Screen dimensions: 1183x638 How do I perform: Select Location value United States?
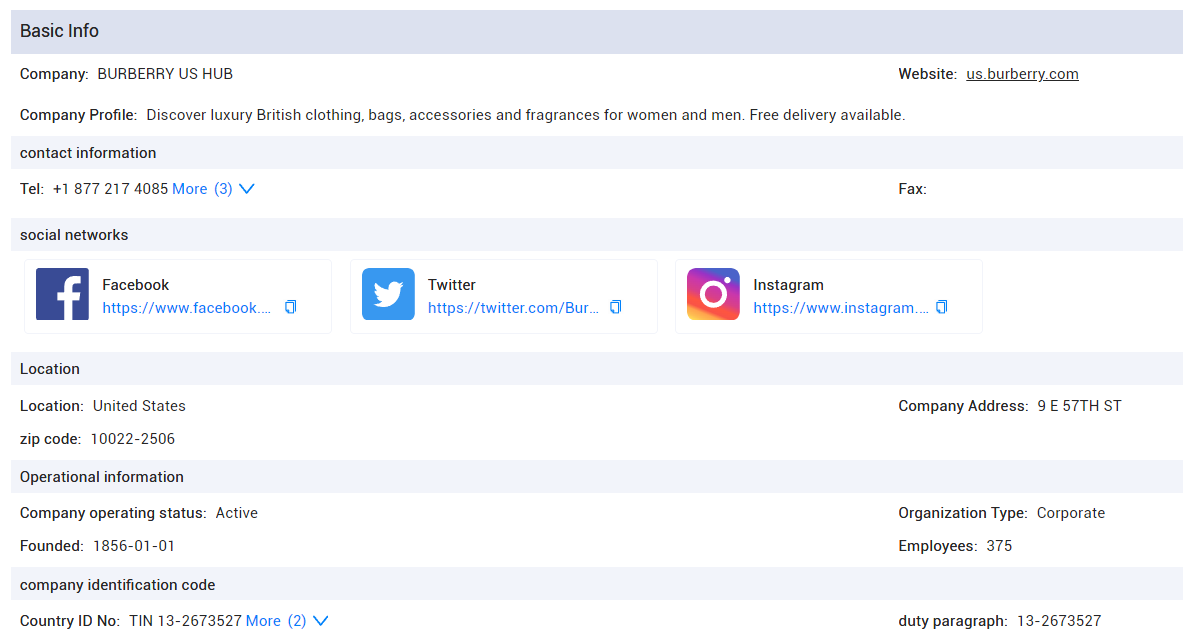(x=139, y=406)
